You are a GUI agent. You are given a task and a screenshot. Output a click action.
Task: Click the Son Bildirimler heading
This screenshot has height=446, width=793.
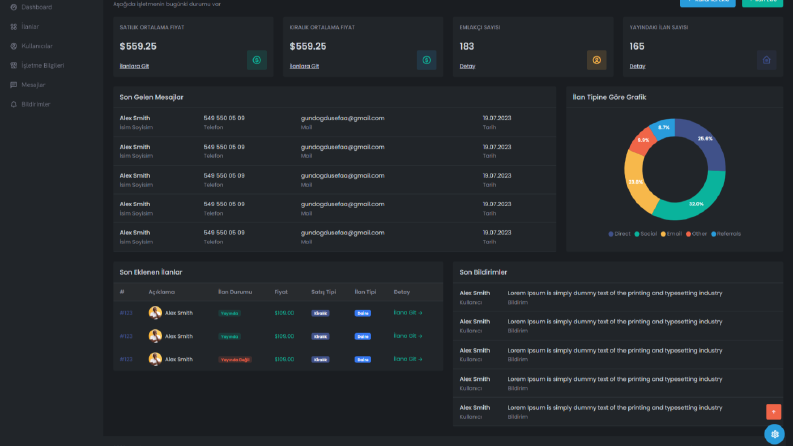(x=483, y=272)
